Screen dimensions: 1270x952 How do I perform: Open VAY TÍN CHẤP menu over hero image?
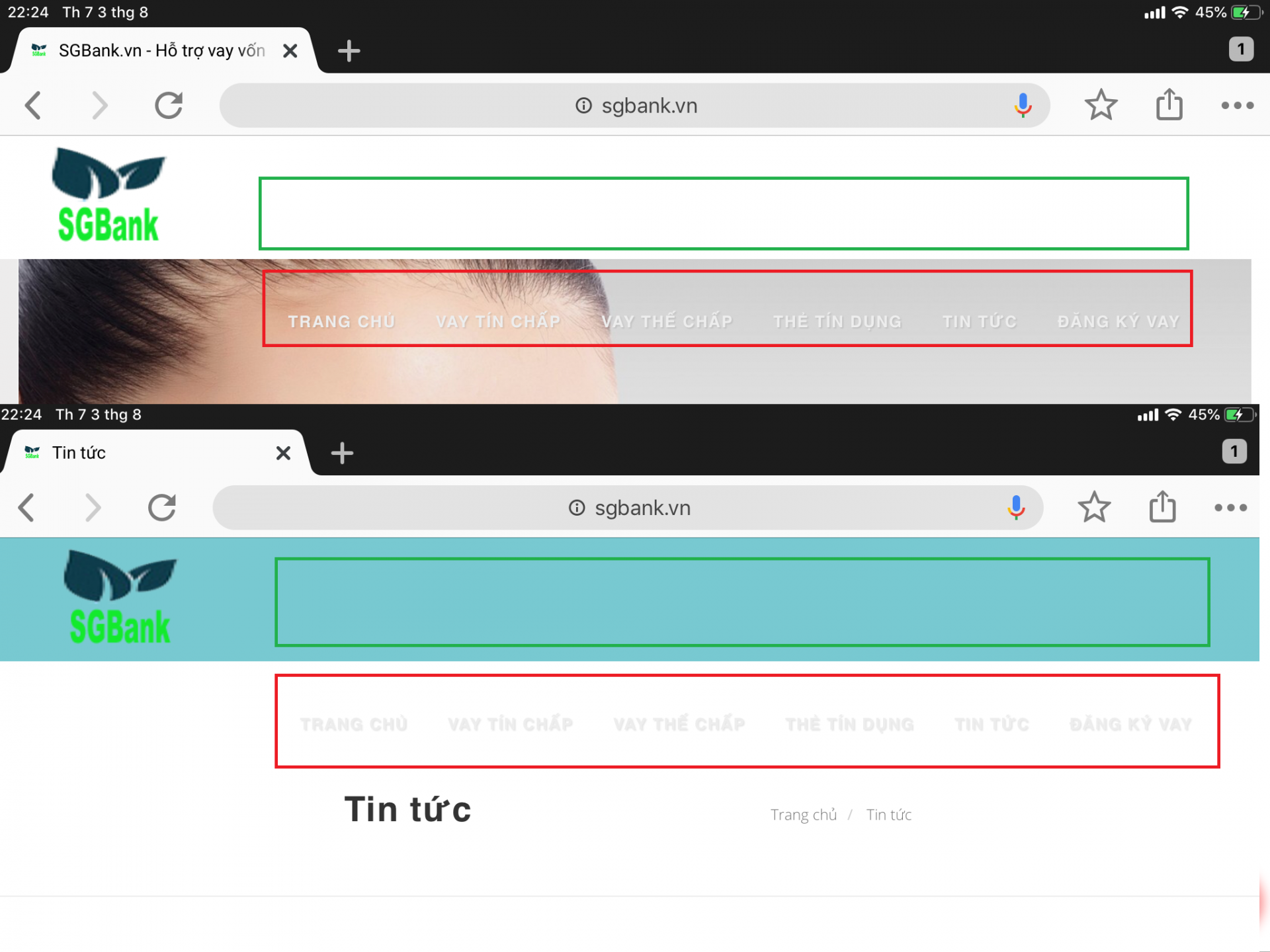(498, 321)
